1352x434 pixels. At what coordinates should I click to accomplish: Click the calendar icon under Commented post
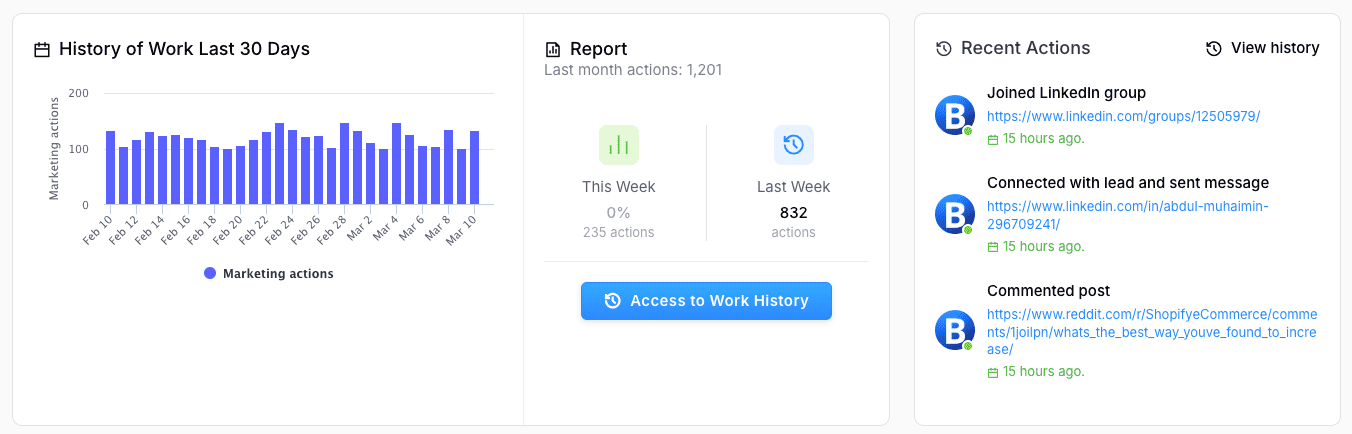pyautogui.click(x=992, y=372)
